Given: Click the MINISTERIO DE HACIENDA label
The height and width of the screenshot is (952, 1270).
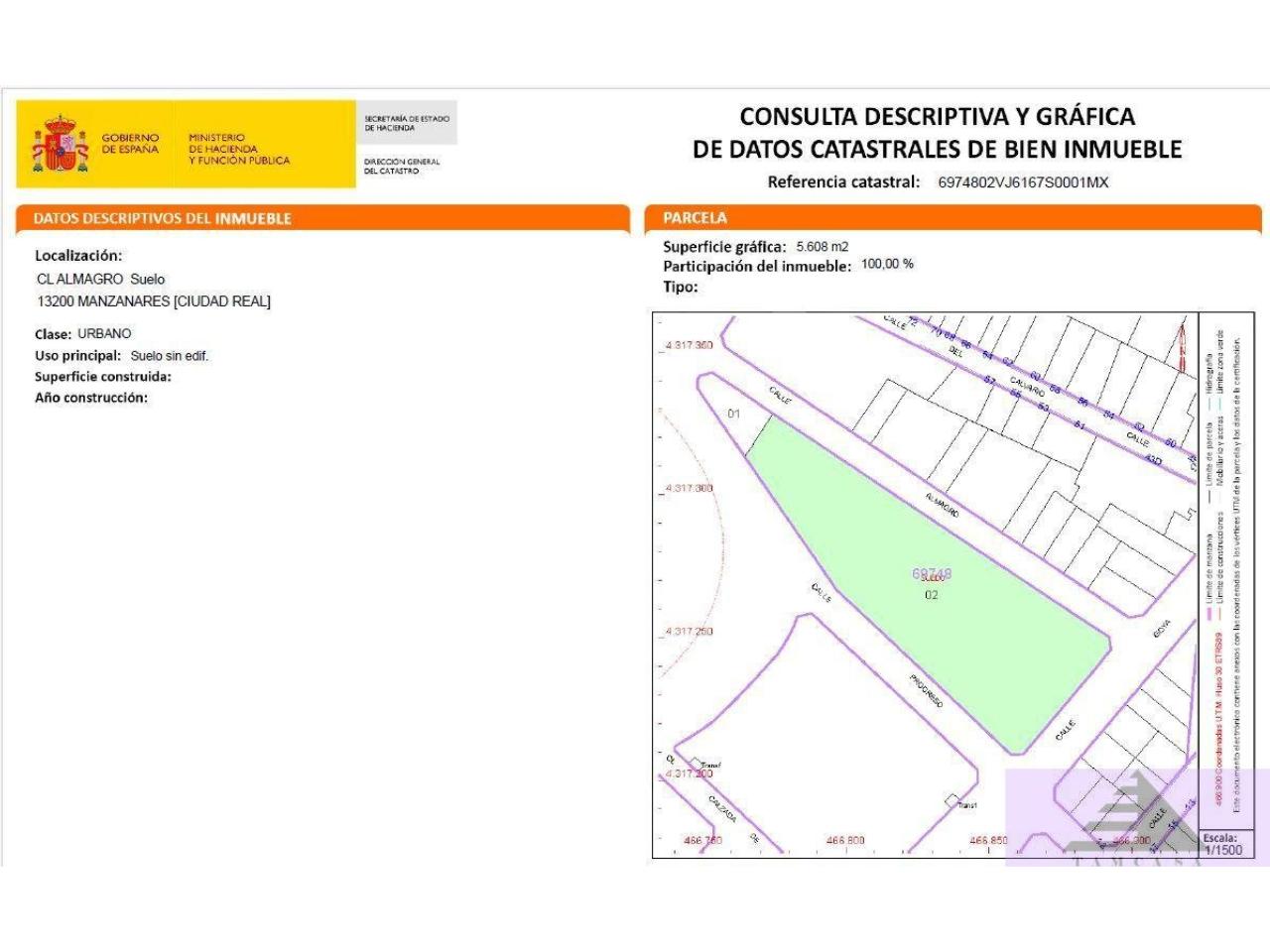Looking at the screenshot, I should (x=239, y=149).
